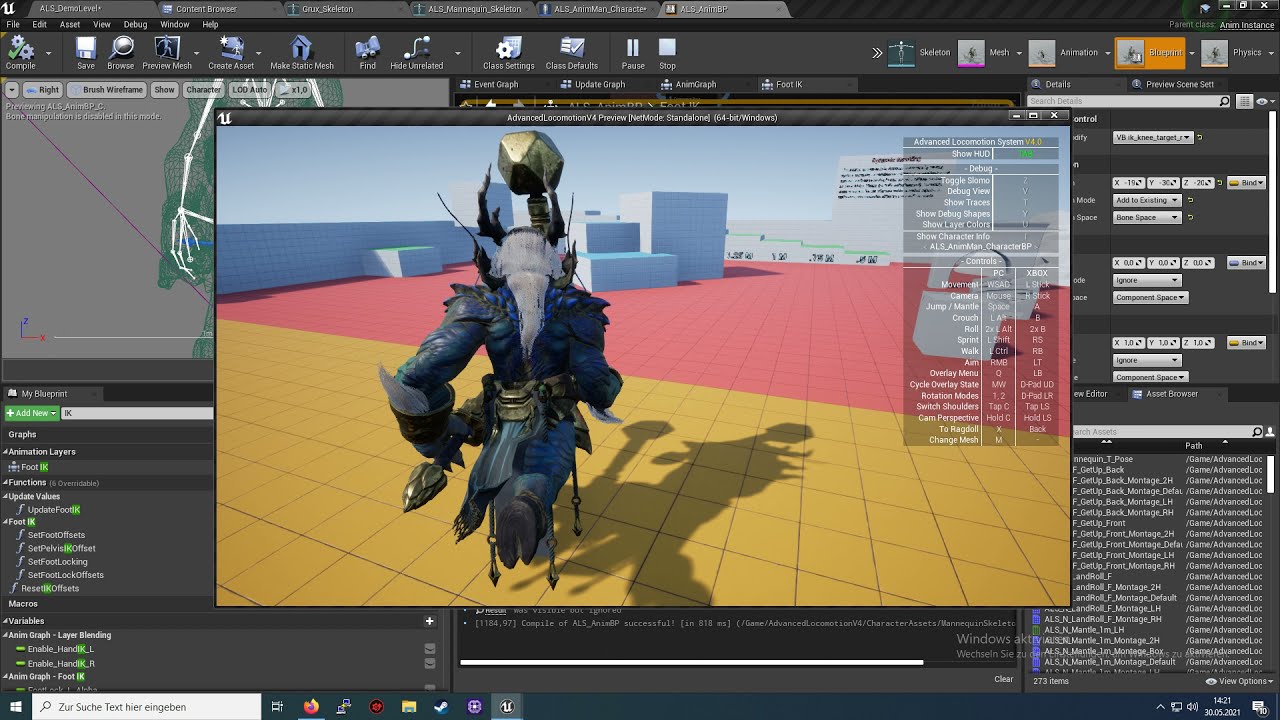The width and height of the screenshot is (1280, 720).
Task: Open the Asset menu
Action: click(70, 24)
